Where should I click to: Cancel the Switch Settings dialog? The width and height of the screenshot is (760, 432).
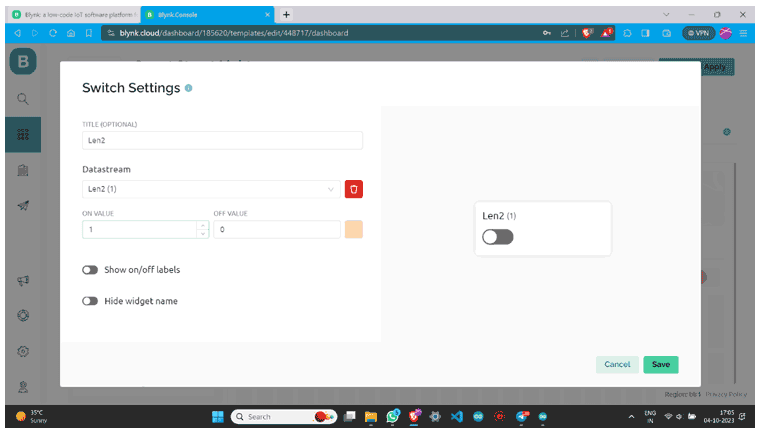pos(617,364)
